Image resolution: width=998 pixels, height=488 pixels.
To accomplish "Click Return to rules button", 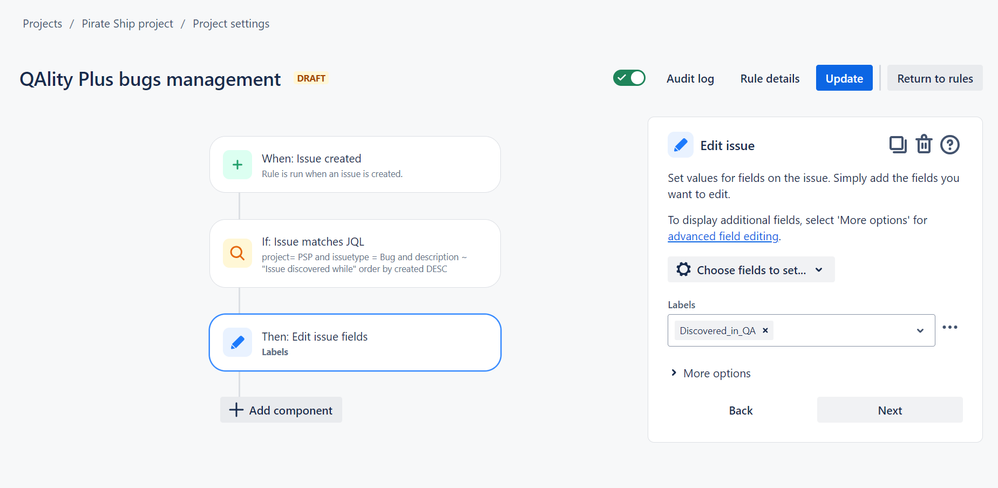I will coord(935,78).
